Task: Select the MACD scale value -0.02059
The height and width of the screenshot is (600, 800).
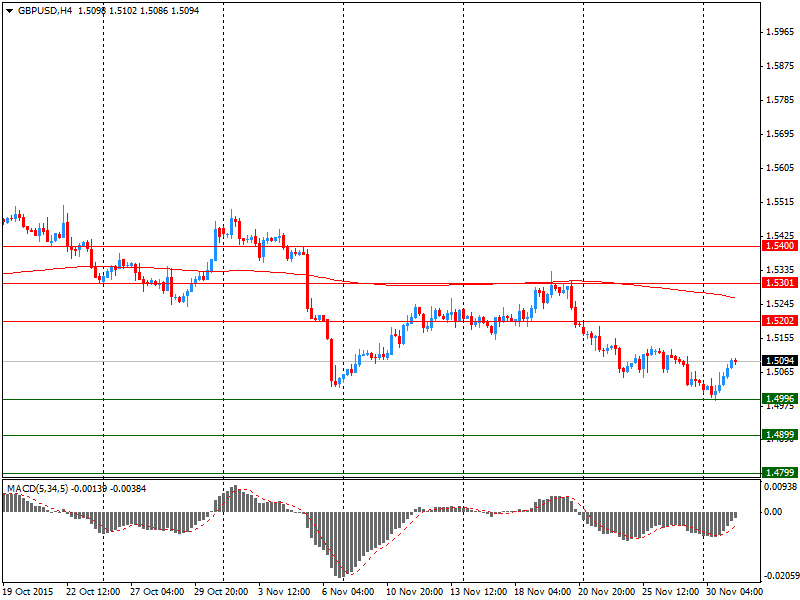Action: point(781,576)
